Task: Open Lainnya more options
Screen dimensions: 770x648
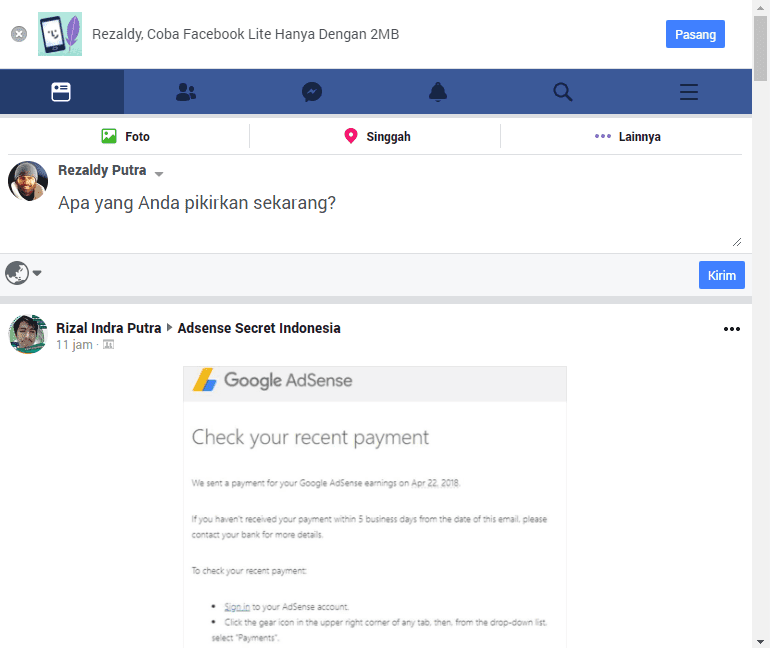Action: (x=627, y=136)
